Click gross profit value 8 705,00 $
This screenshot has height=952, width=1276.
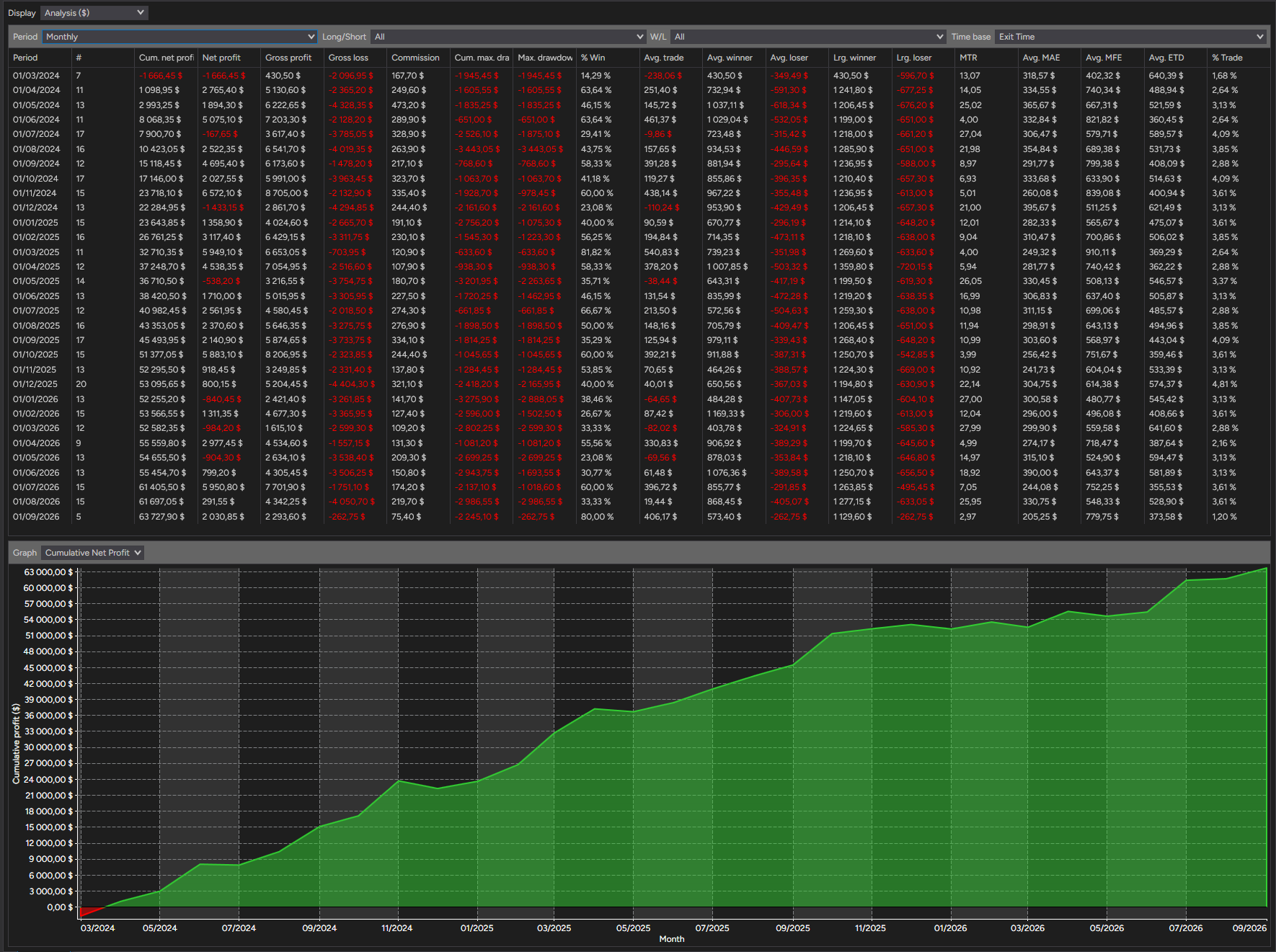coord(286,193)
